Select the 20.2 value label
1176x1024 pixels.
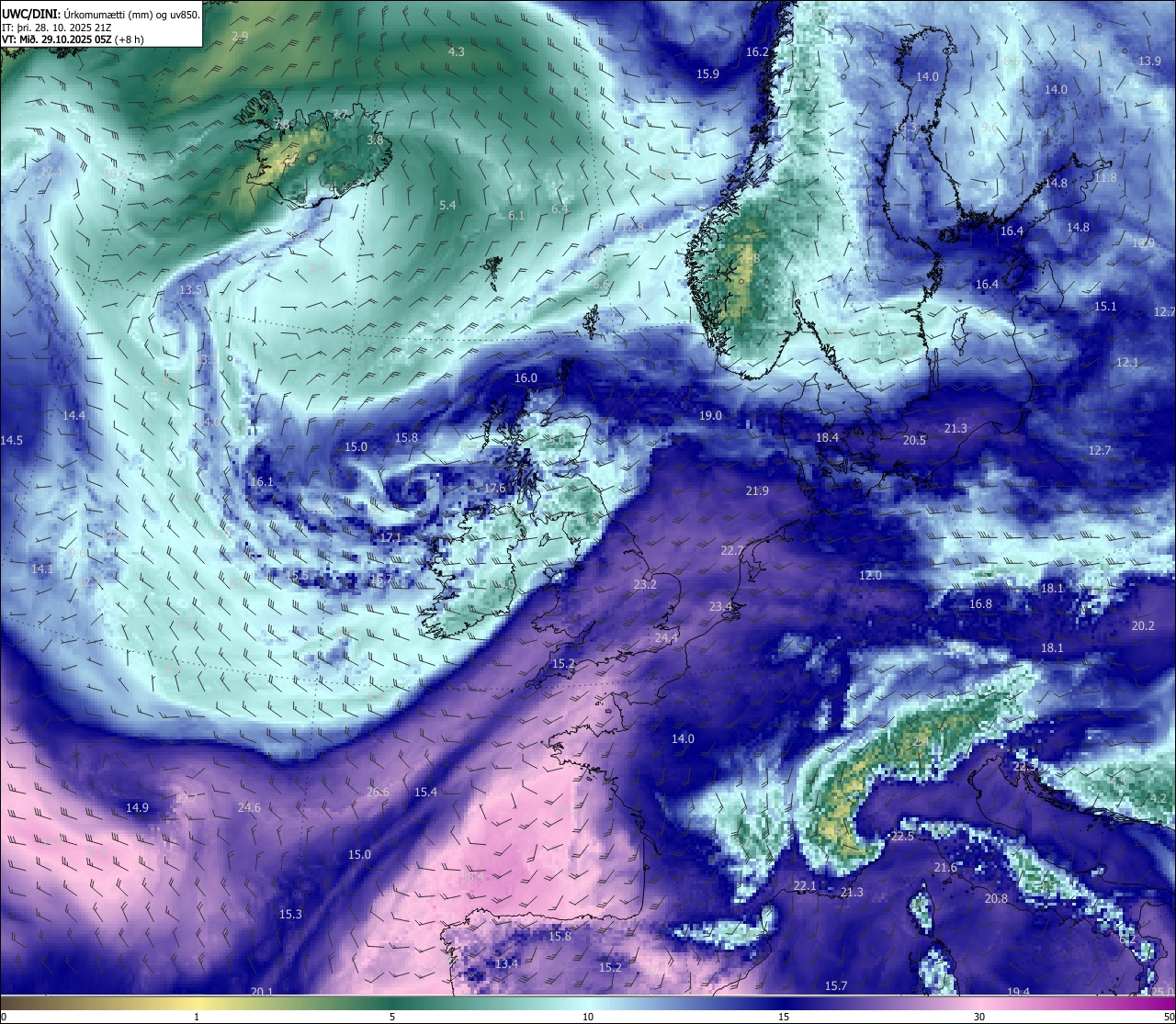coord(1143,625)
